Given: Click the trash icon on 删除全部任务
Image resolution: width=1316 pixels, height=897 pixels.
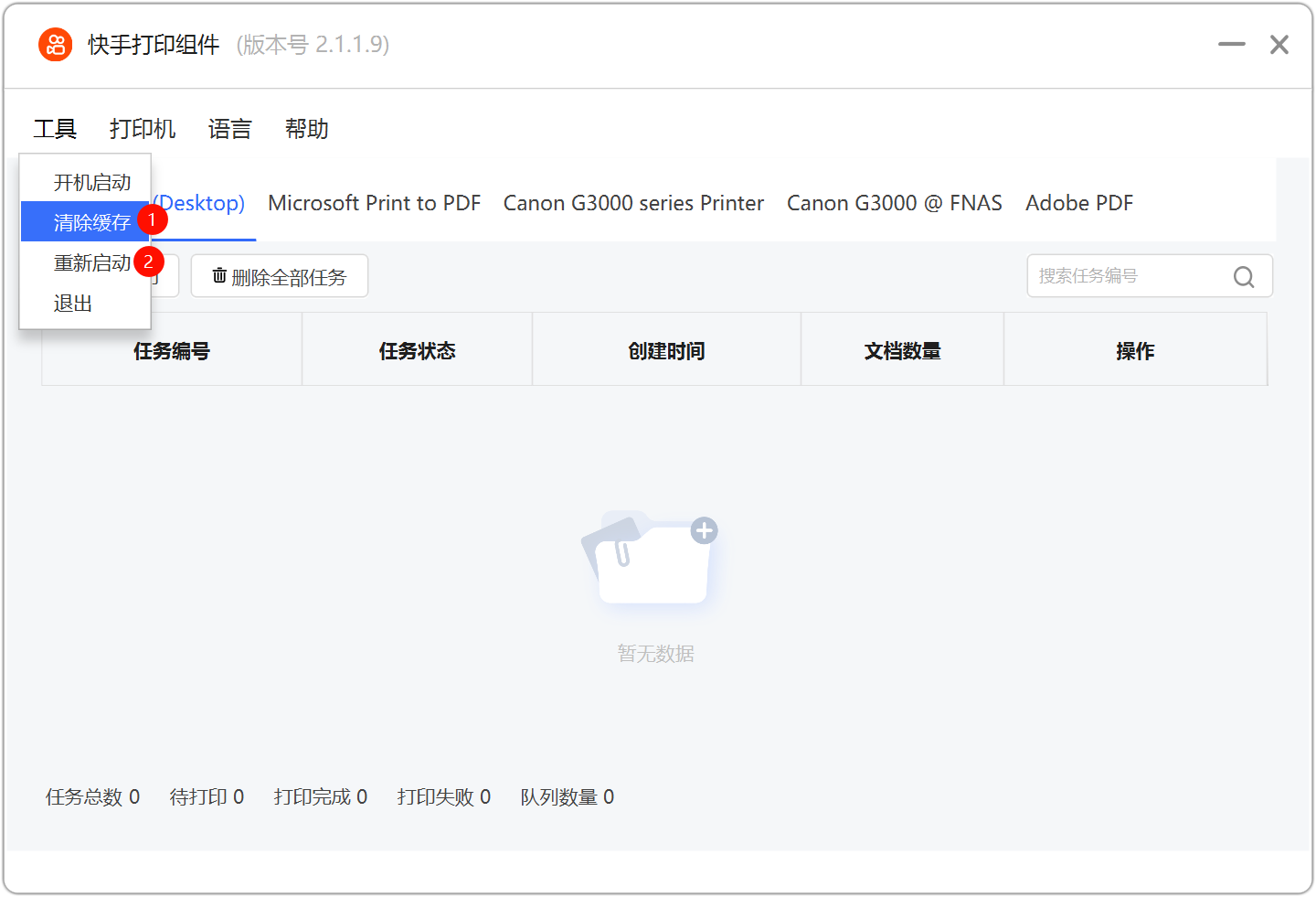Looking at the screenshot, I should [219, 275].
